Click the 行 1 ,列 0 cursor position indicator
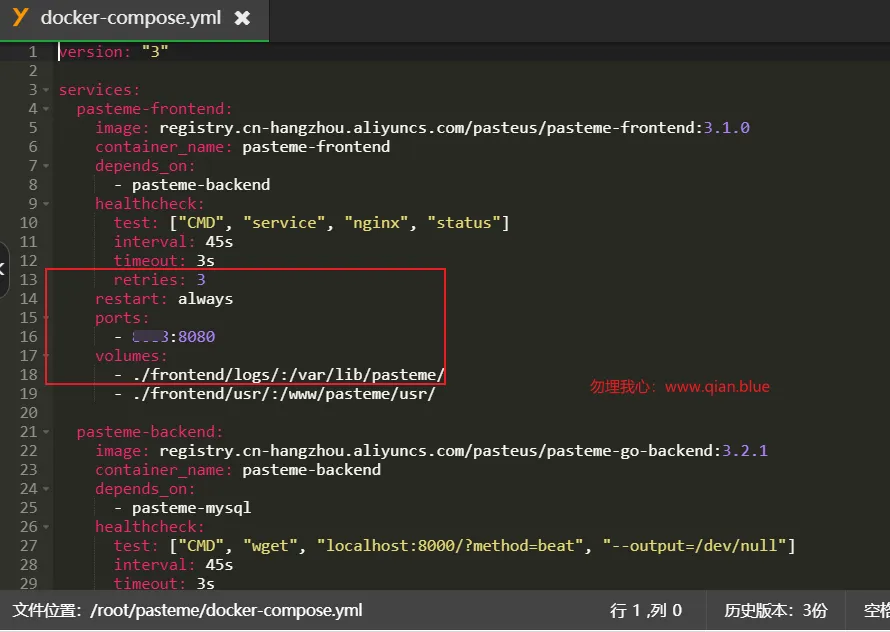The height and width of the screenshot is (632, 890). click(x=646, y=611)
